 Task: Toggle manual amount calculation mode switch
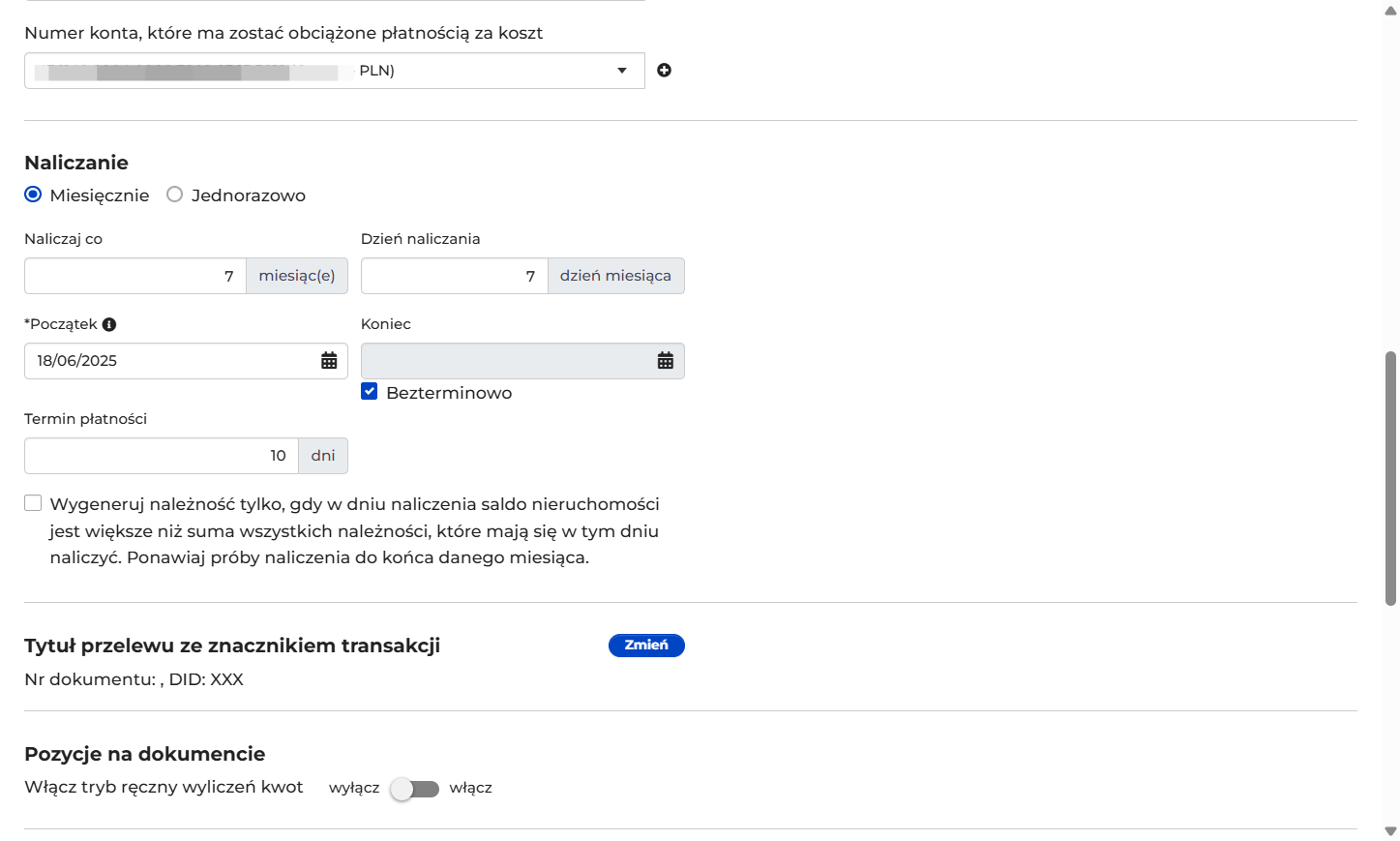click(414, 789)
